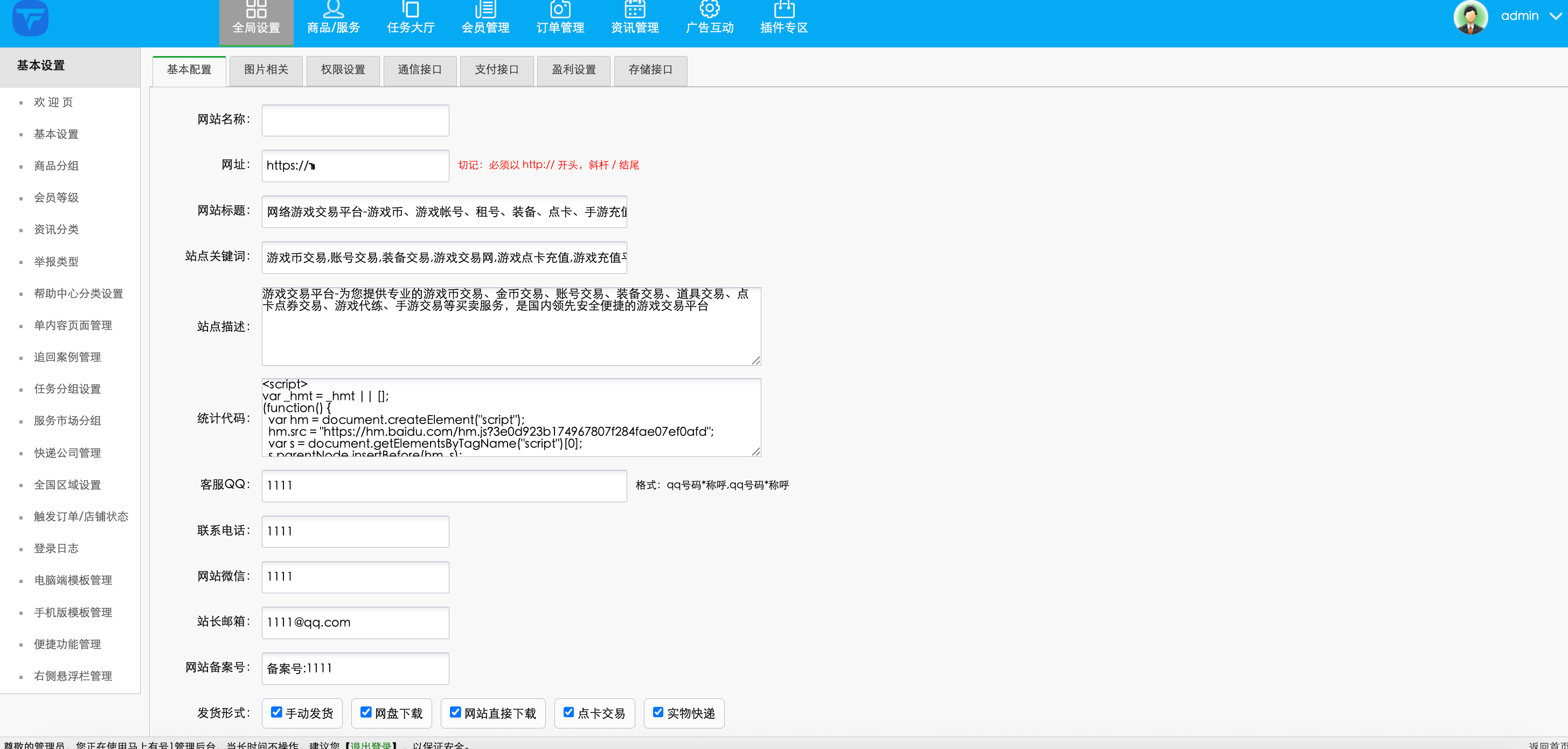The width and height of the screenshot is (1568, 749).
Task: Disable the 网盘下载 checkbox
Action: coord(365,711)
